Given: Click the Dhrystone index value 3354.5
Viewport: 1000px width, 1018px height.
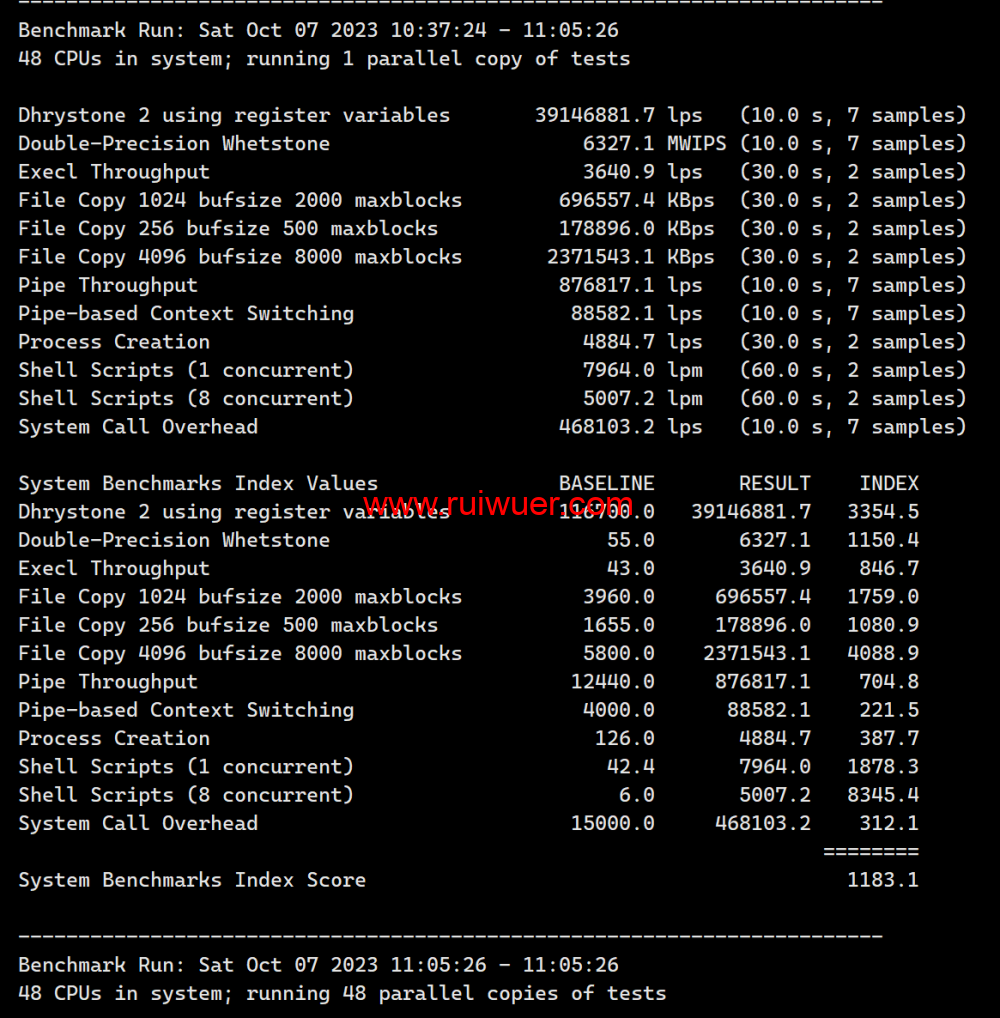Looking at the screenshot, I should coord(882,512).
